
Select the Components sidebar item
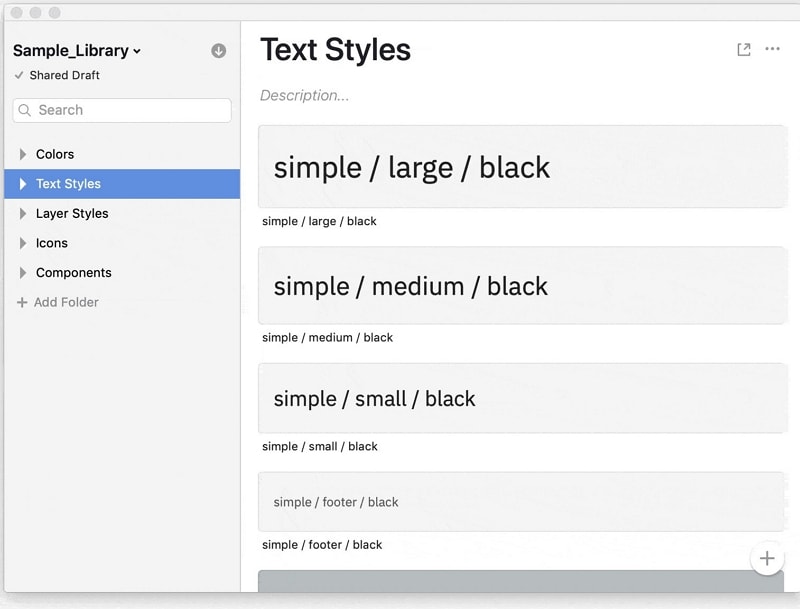click(74, 272)
